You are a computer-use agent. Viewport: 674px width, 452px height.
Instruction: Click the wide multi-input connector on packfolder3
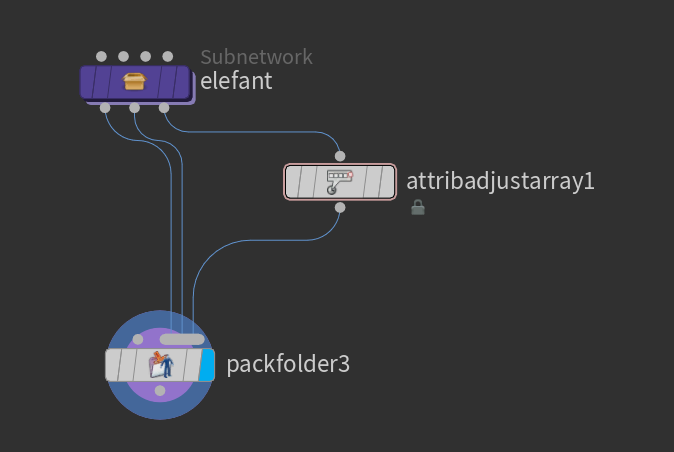point(182,339)
